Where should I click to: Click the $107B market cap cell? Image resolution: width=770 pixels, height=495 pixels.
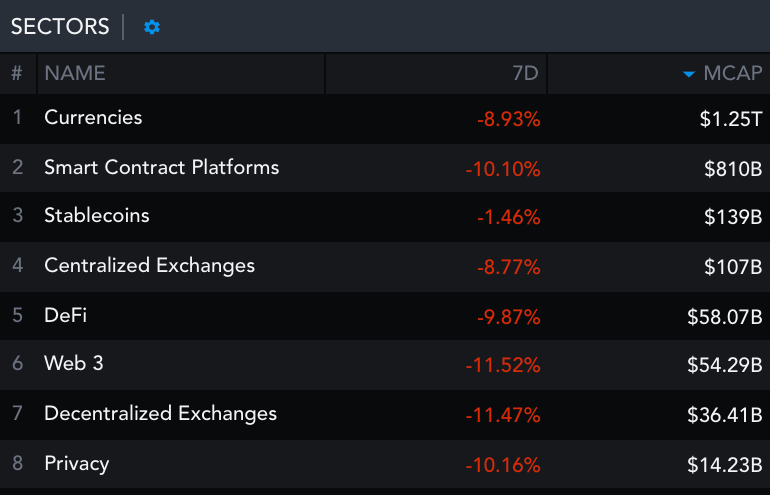pyautogui.click(x=733, y=268)
